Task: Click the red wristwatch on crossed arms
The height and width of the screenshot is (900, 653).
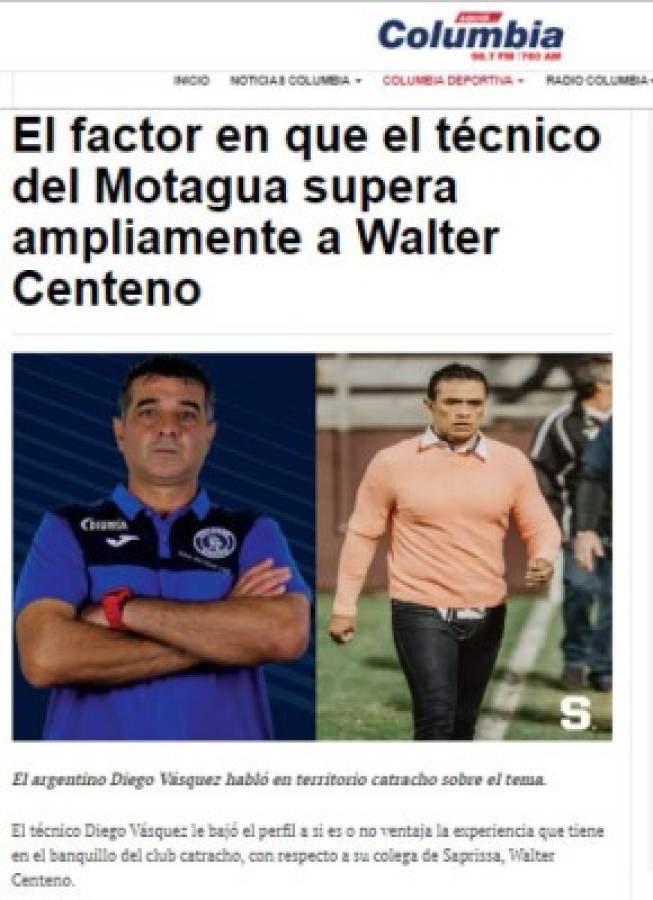Action: tap(116, 607)
